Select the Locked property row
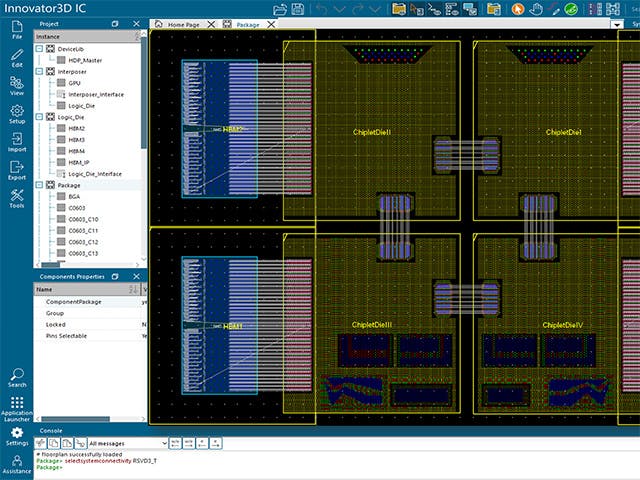640x480 pixels. (x=90, y=324)
